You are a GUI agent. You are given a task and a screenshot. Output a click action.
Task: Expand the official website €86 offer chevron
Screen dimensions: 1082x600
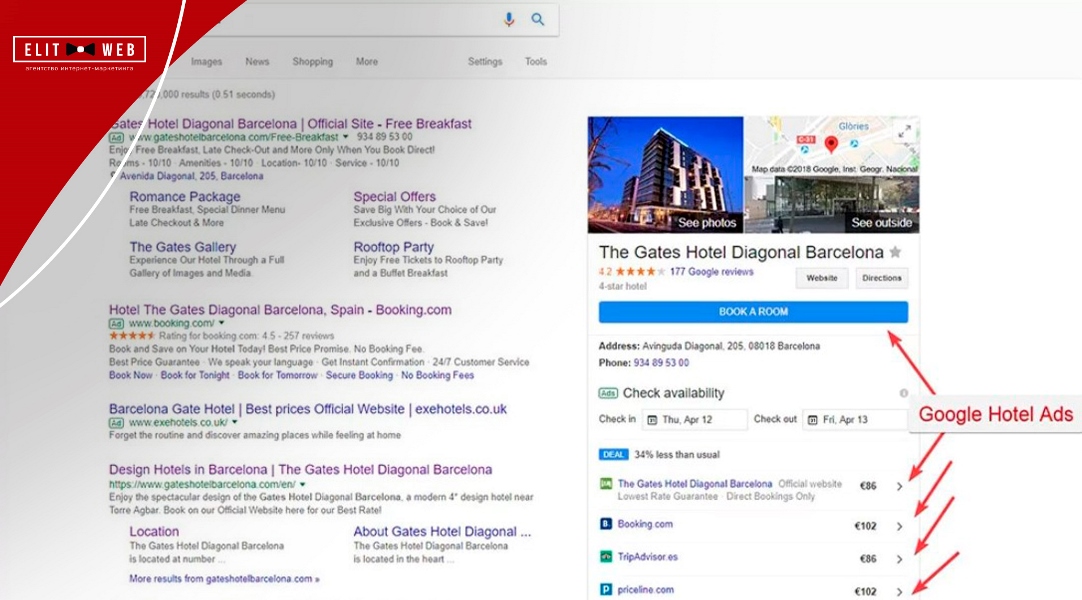[899, 486]
